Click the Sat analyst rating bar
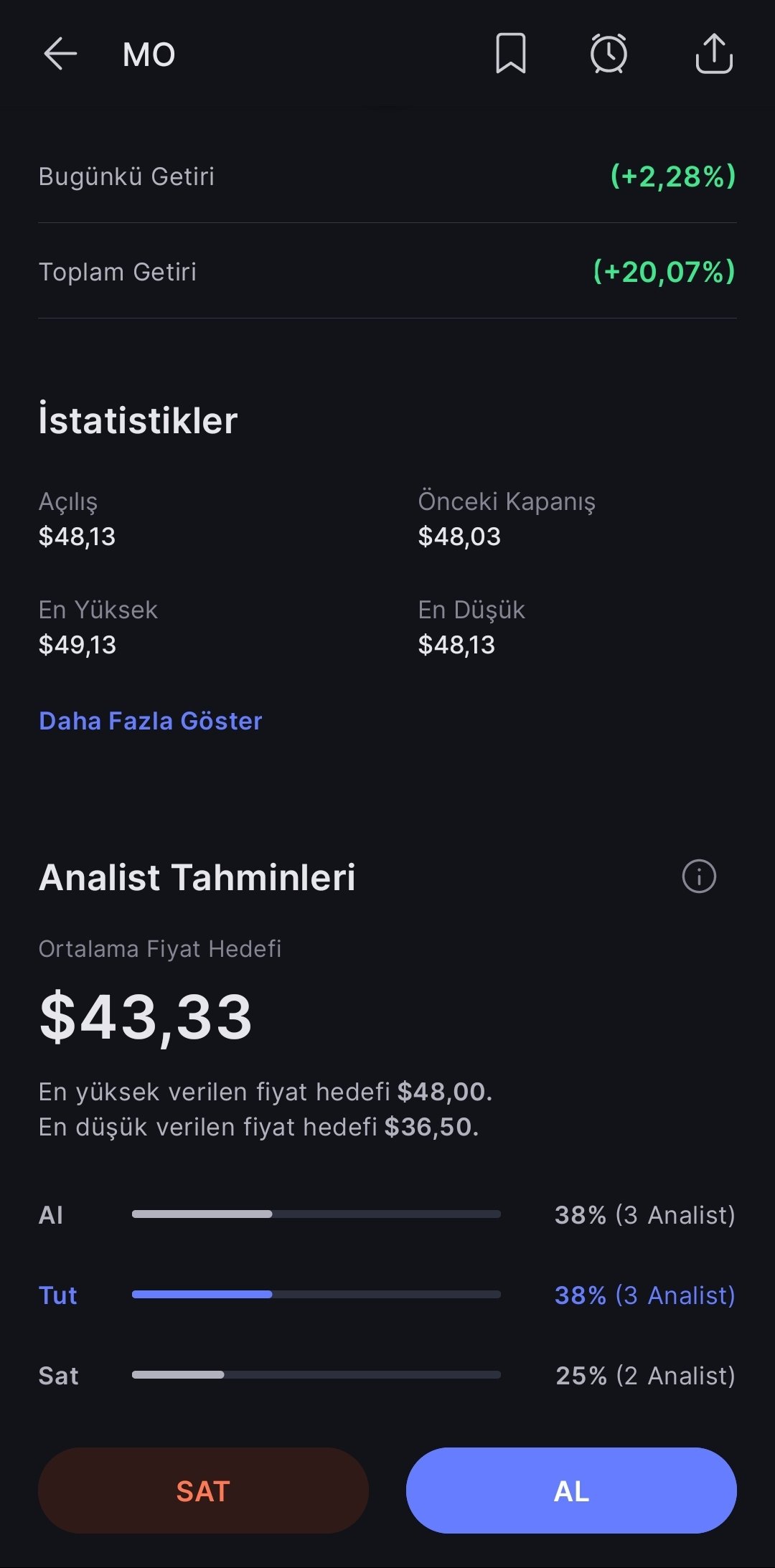 (316, 1375)
